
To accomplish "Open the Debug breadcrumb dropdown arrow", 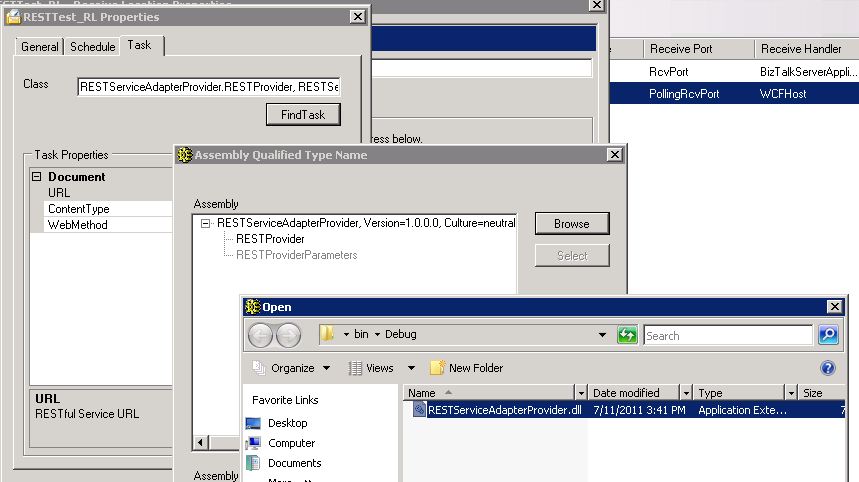I will click(377, 334).
